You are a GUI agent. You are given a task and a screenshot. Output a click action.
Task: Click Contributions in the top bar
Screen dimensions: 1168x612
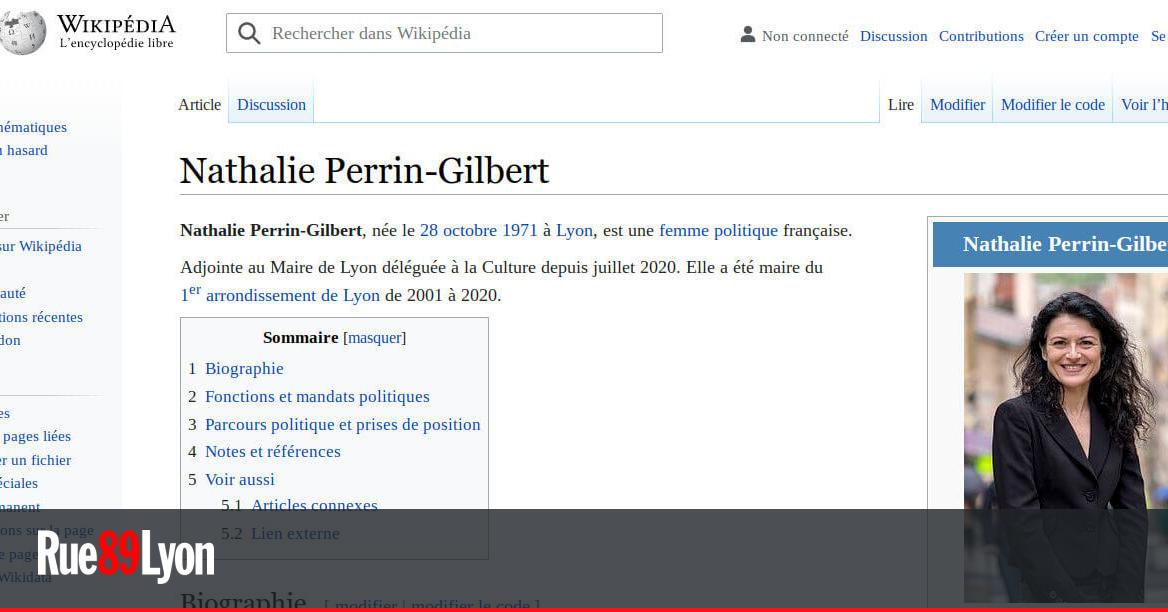point(980,35)
